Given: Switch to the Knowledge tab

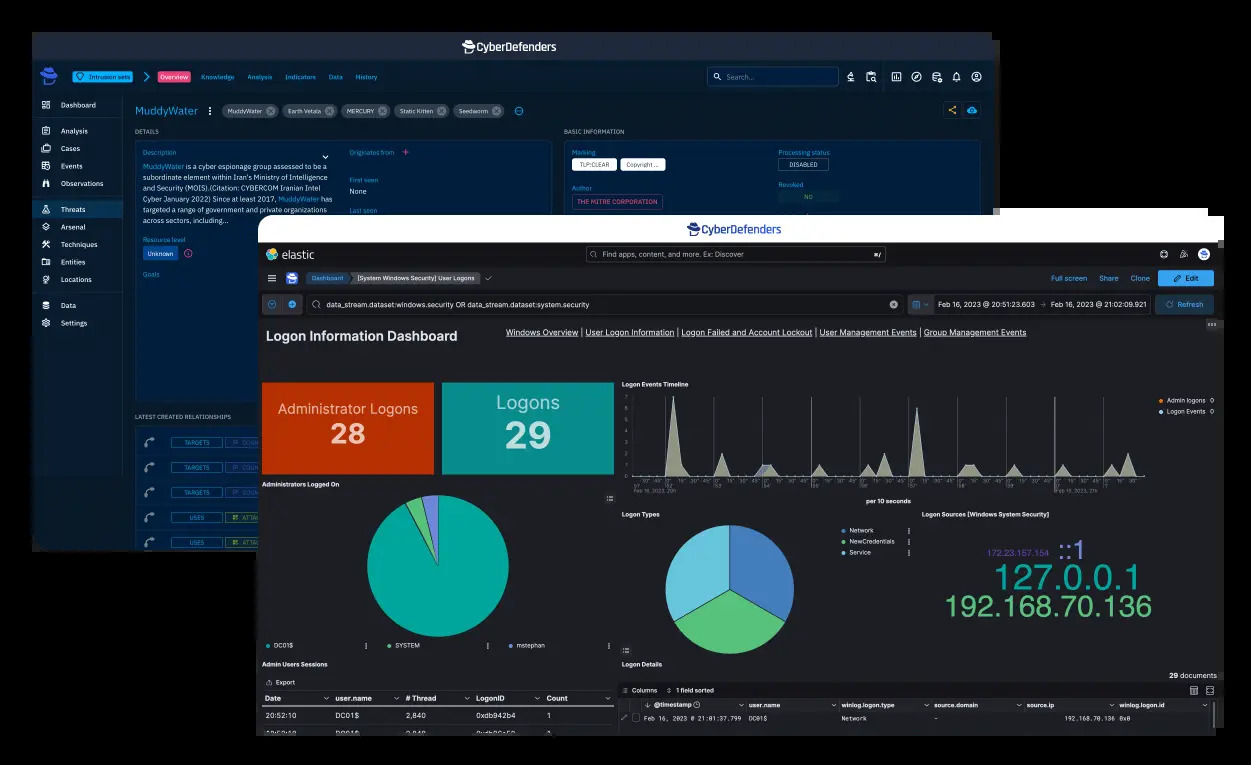Looking at the screenshot, I should 217,77.
